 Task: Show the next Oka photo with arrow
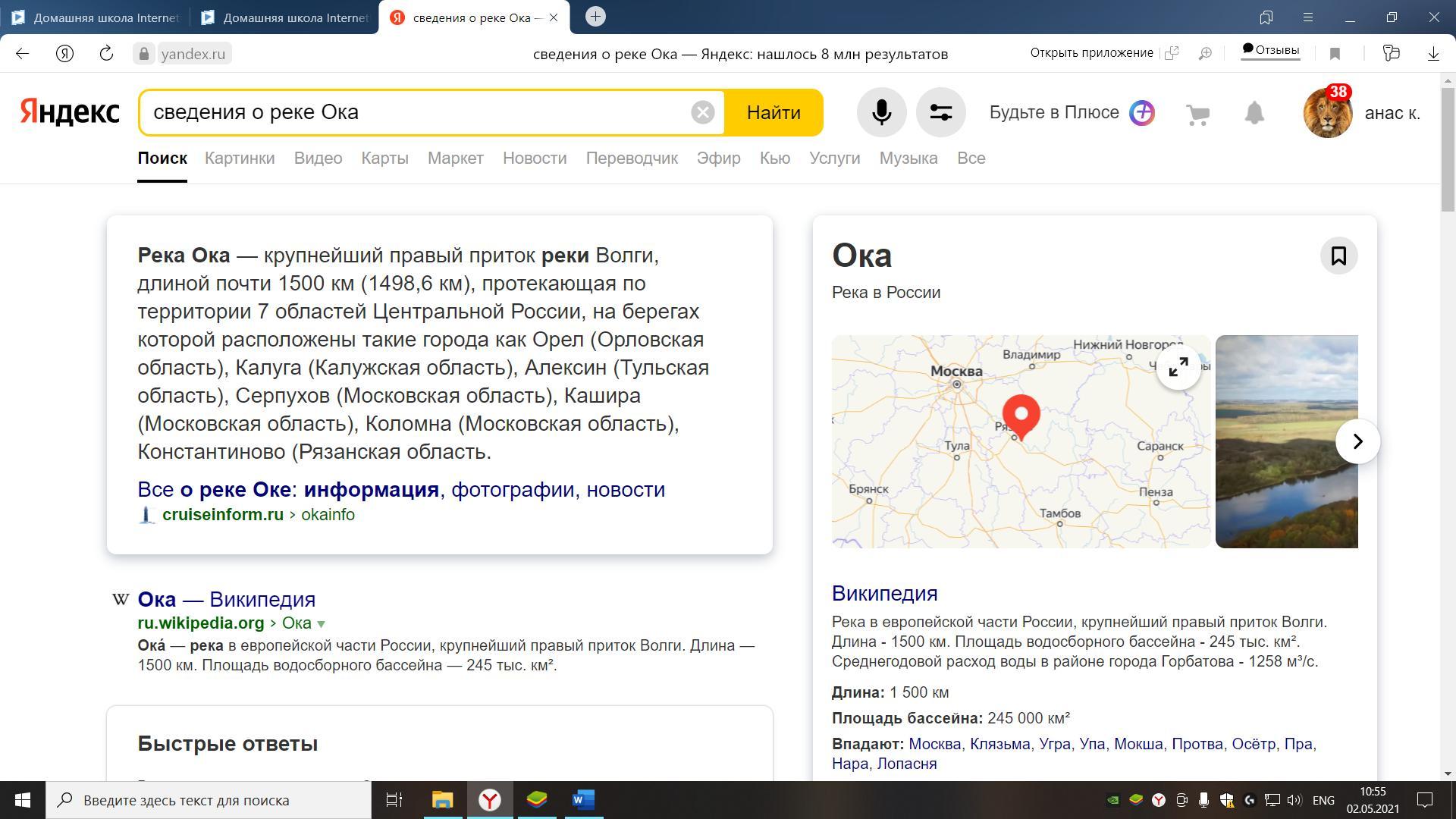pos(1357,441)
